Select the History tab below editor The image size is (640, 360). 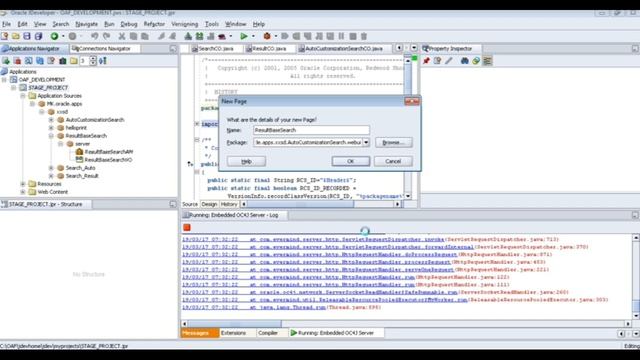229,204
